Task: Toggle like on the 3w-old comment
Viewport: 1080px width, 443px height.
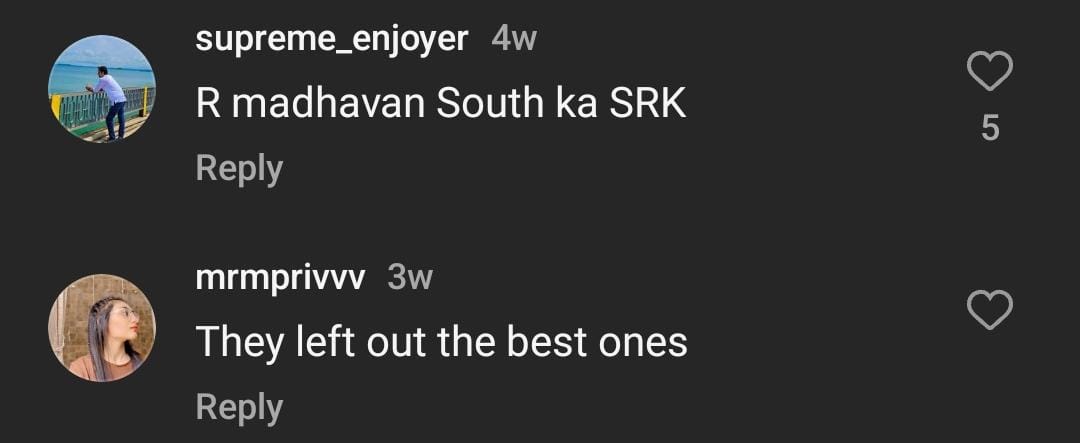Action: point(990,309)
